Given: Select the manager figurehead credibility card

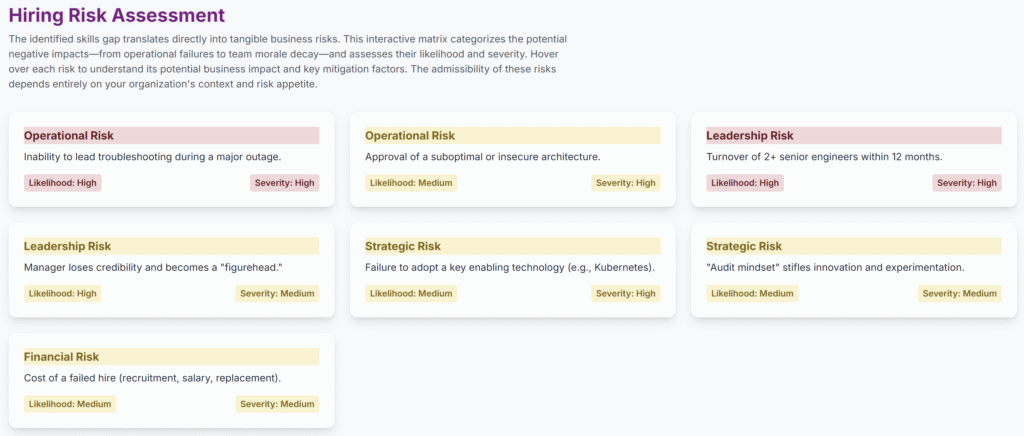Looking at the screenshot, I should coord(171,270).
